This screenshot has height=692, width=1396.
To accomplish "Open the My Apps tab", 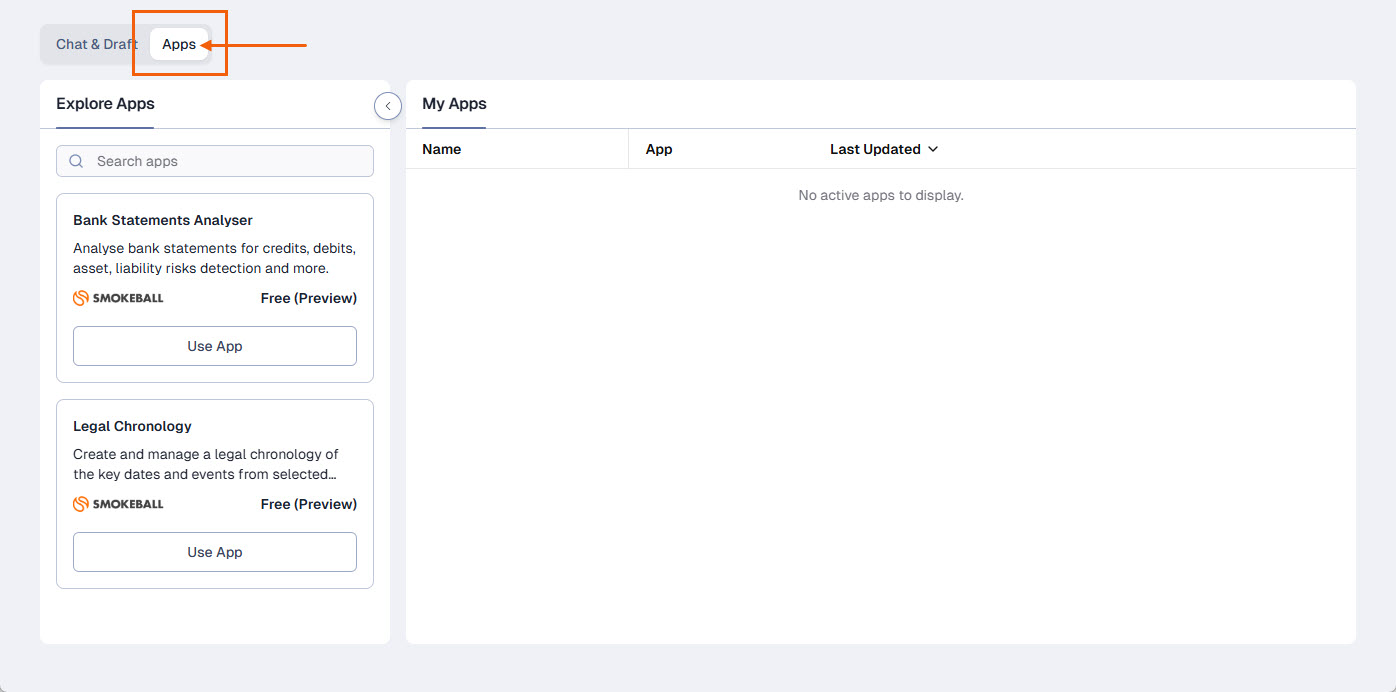I will coord(454,104).
